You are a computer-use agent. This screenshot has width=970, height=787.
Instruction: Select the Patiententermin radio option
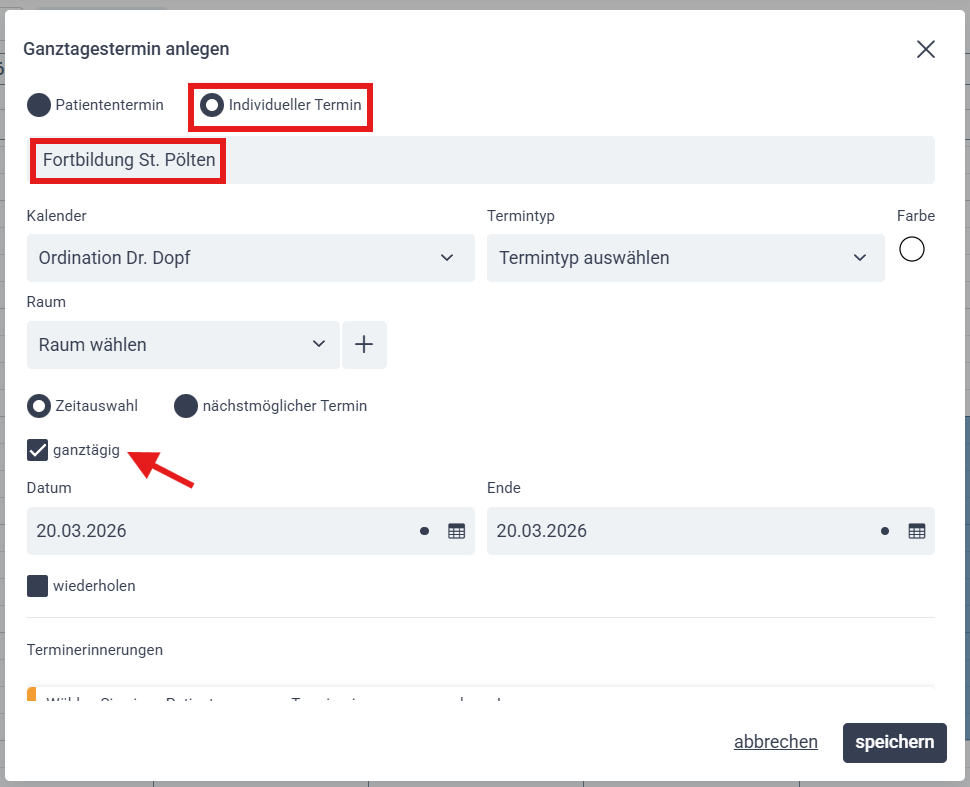pos(39,105)
